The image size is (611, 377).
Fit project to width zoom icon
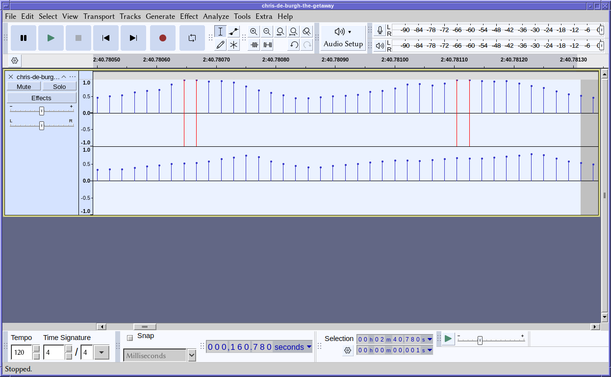click(x=293, y=32)
